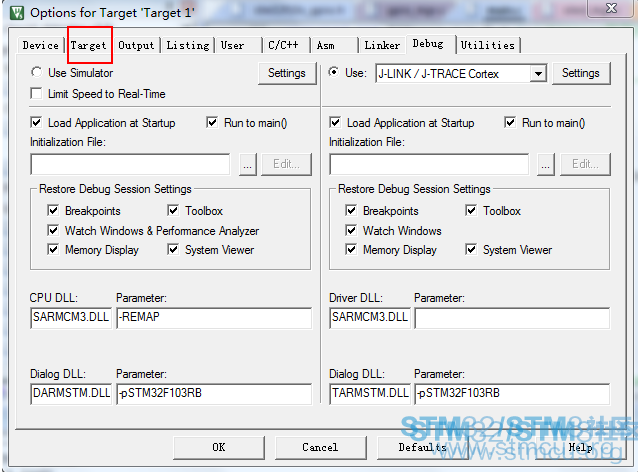Toggle Watch Windows & Performance Analyzer
This screenshot has height=472, width=638.
tap(53, 230)
